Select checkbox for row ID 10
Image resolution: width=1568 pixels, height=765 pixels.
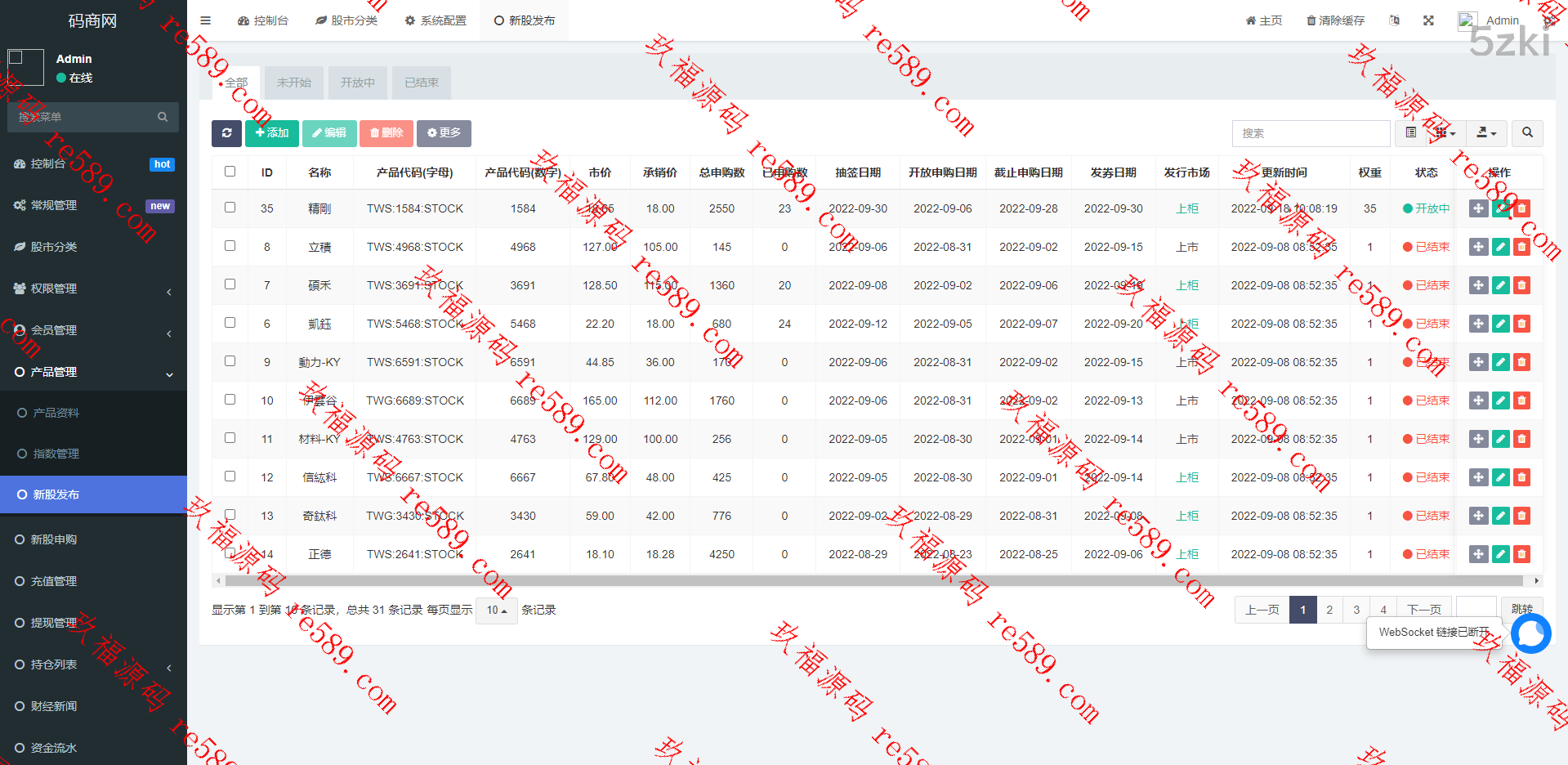(230, 400)
